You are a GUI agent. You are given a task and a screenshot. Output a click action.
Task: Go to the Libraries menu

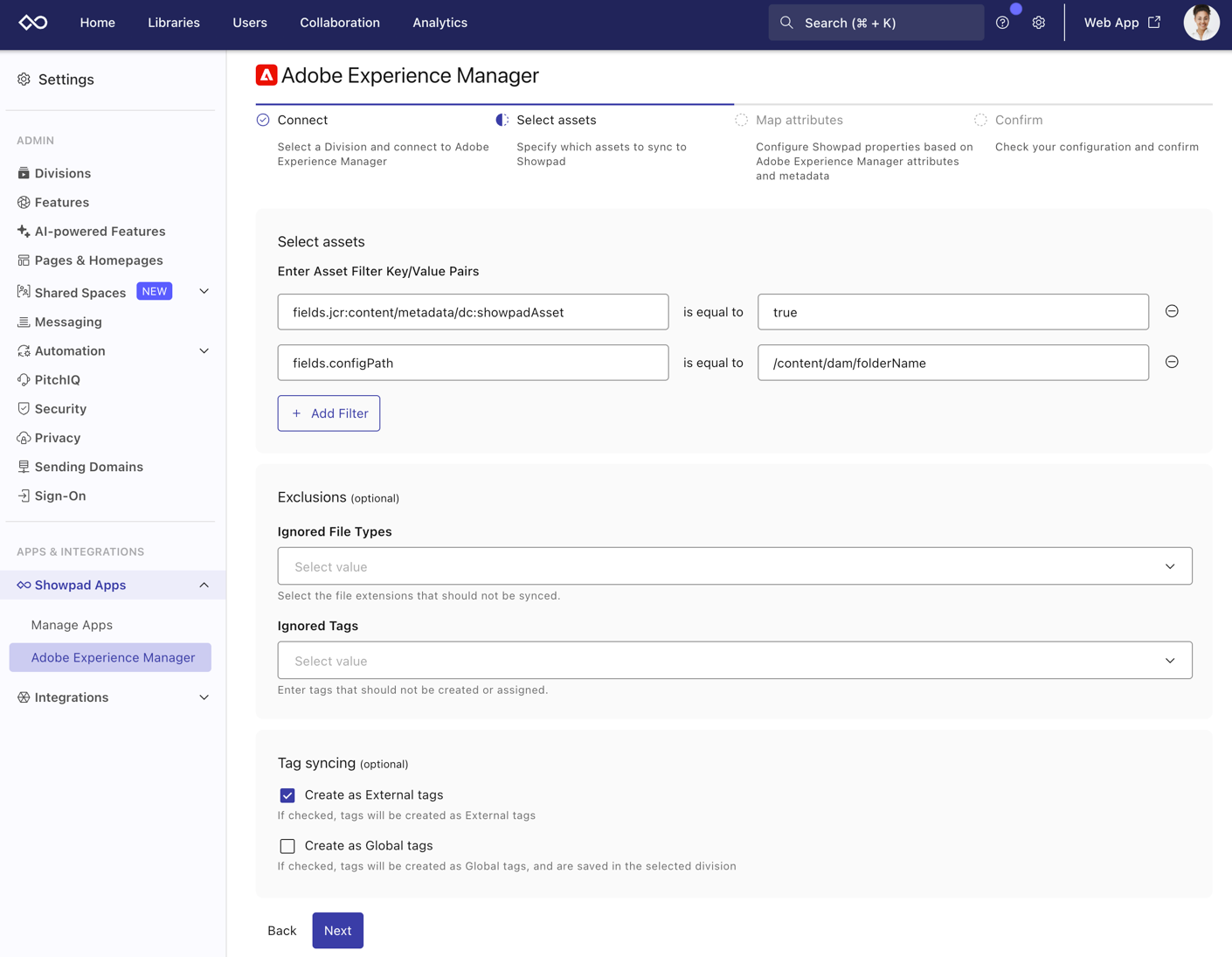(x=173, y=23)
